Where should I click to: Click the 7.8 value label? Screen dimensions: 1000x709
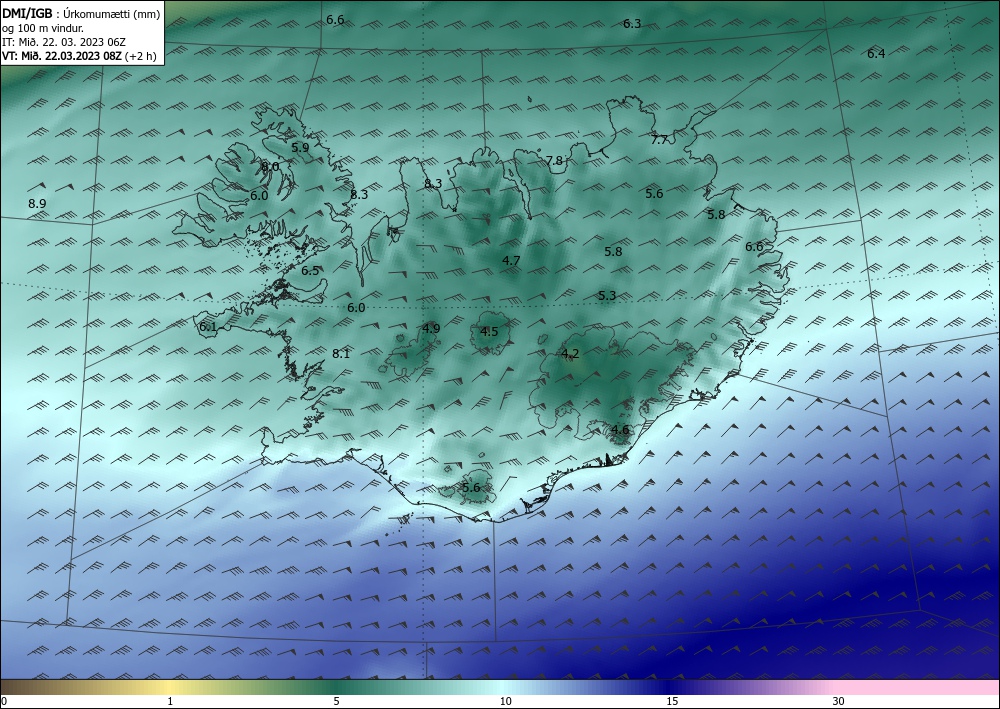[555, 161]
